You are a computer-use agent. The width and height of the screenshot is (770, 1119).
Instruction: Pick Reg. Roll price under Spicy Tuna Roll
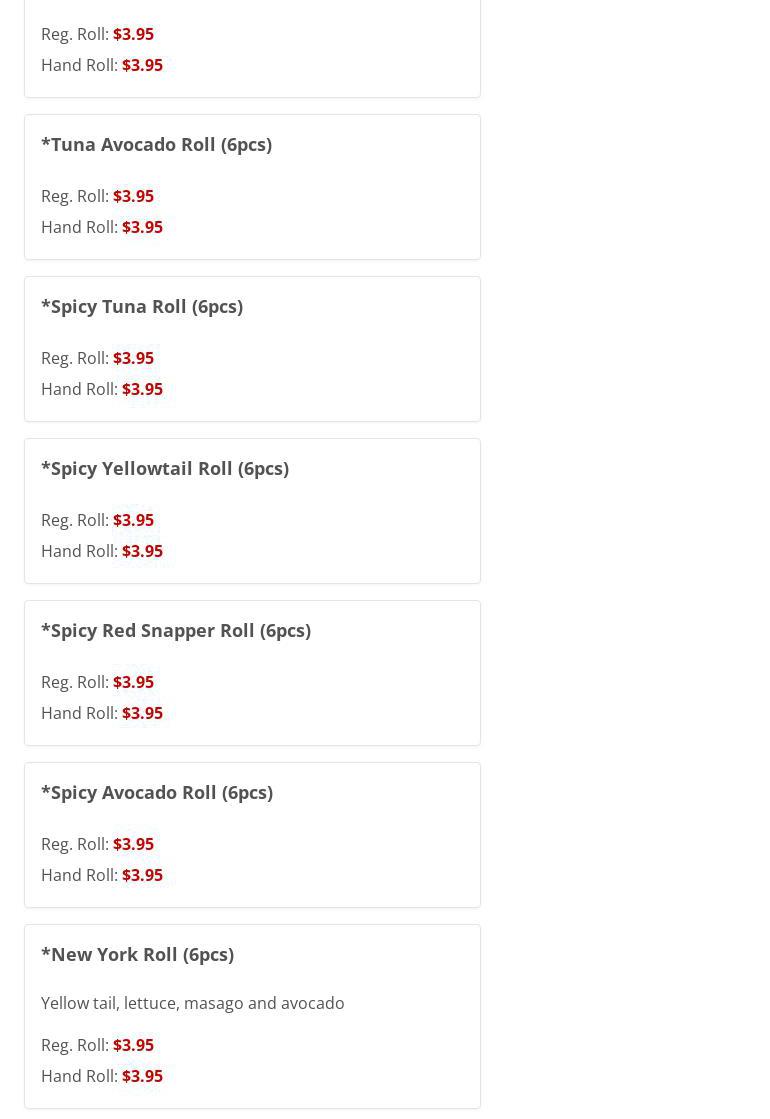click(133, 358)
